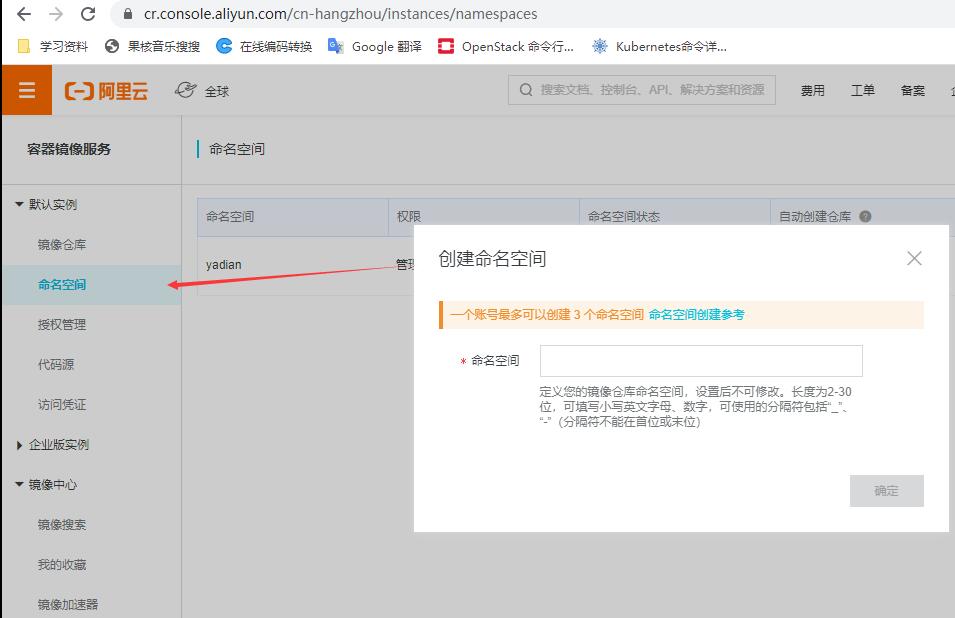The height and width of the screenshot is (618, 955).
Task: Open the 果核音乐搜搜 bookmark
Action: click(153, 46)
